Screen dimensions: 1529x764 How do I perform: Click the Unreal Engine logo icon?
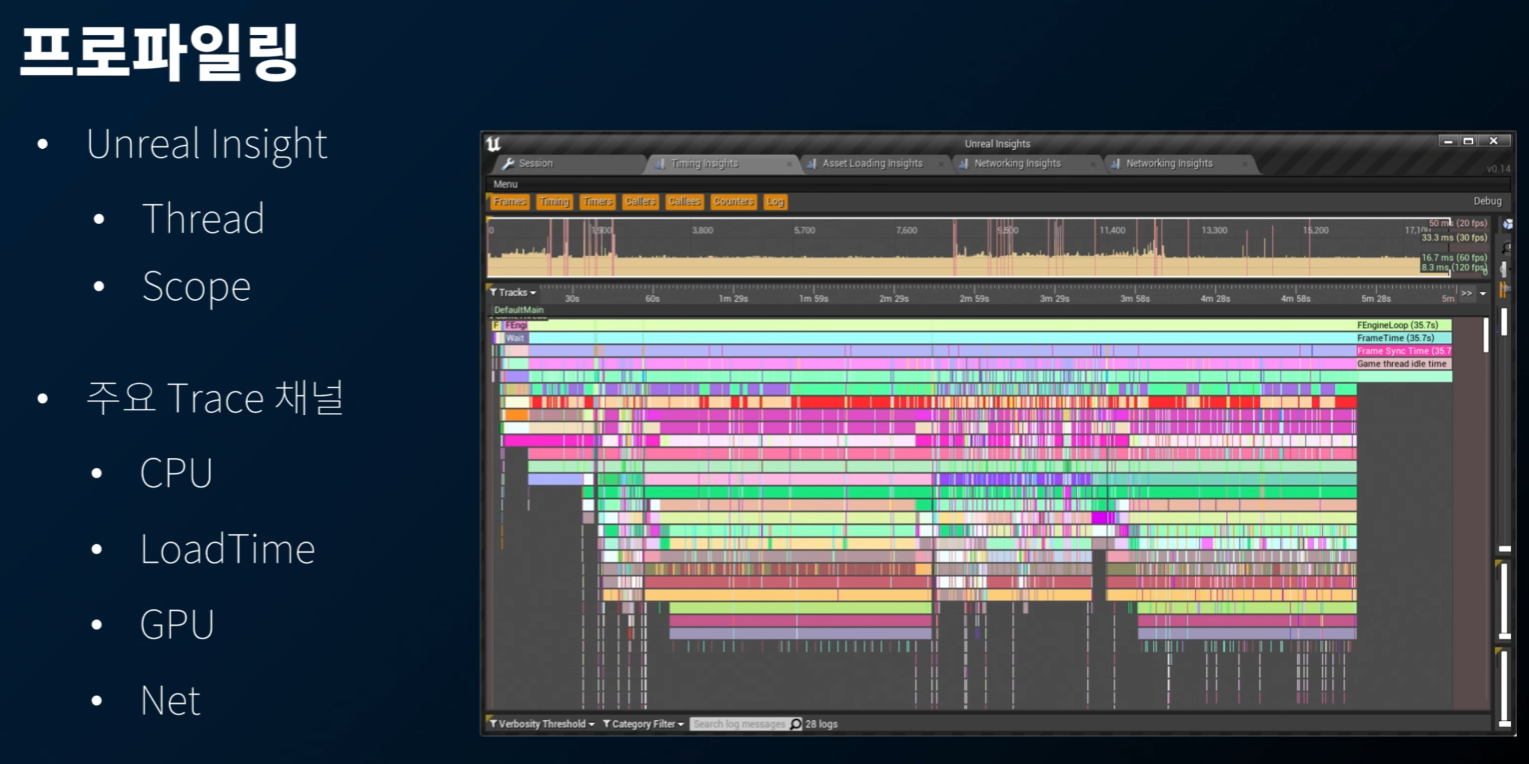click(x=492, y=144)
